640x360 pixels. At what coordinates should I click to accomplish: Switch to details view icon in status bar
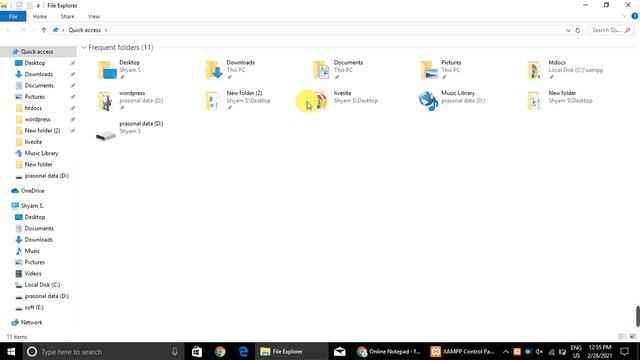[622, 336]
